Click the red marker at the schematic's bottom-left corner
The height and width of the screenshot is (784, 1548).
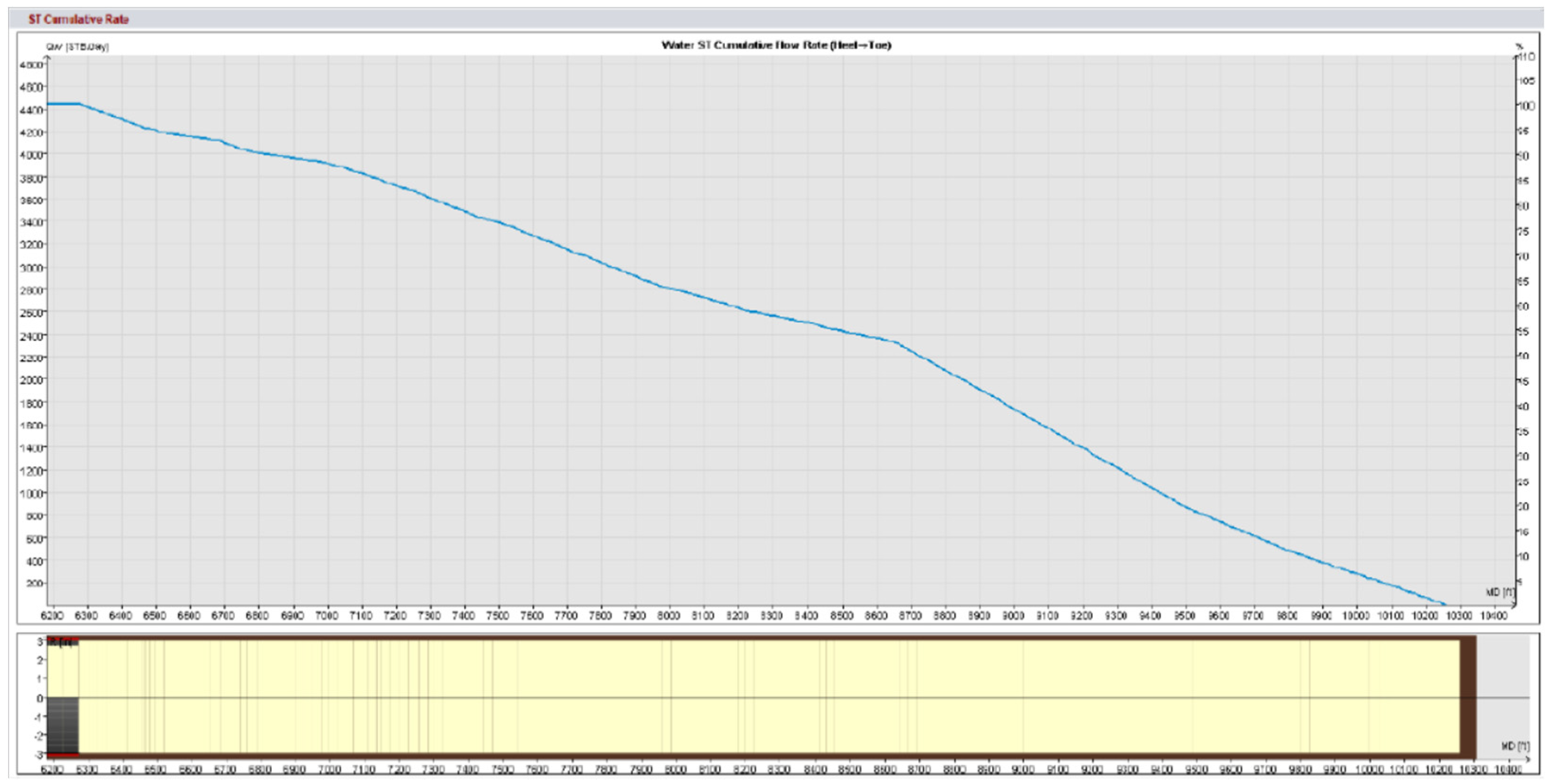63,754
